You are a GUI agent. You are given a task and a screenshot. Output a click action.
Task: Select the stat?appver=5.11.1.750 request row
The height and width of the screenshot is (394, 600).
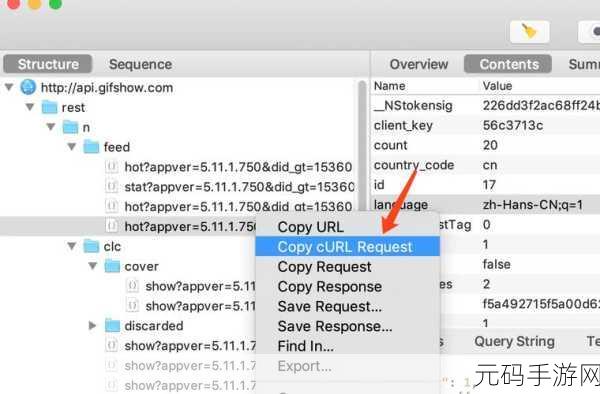pos(178,187)
